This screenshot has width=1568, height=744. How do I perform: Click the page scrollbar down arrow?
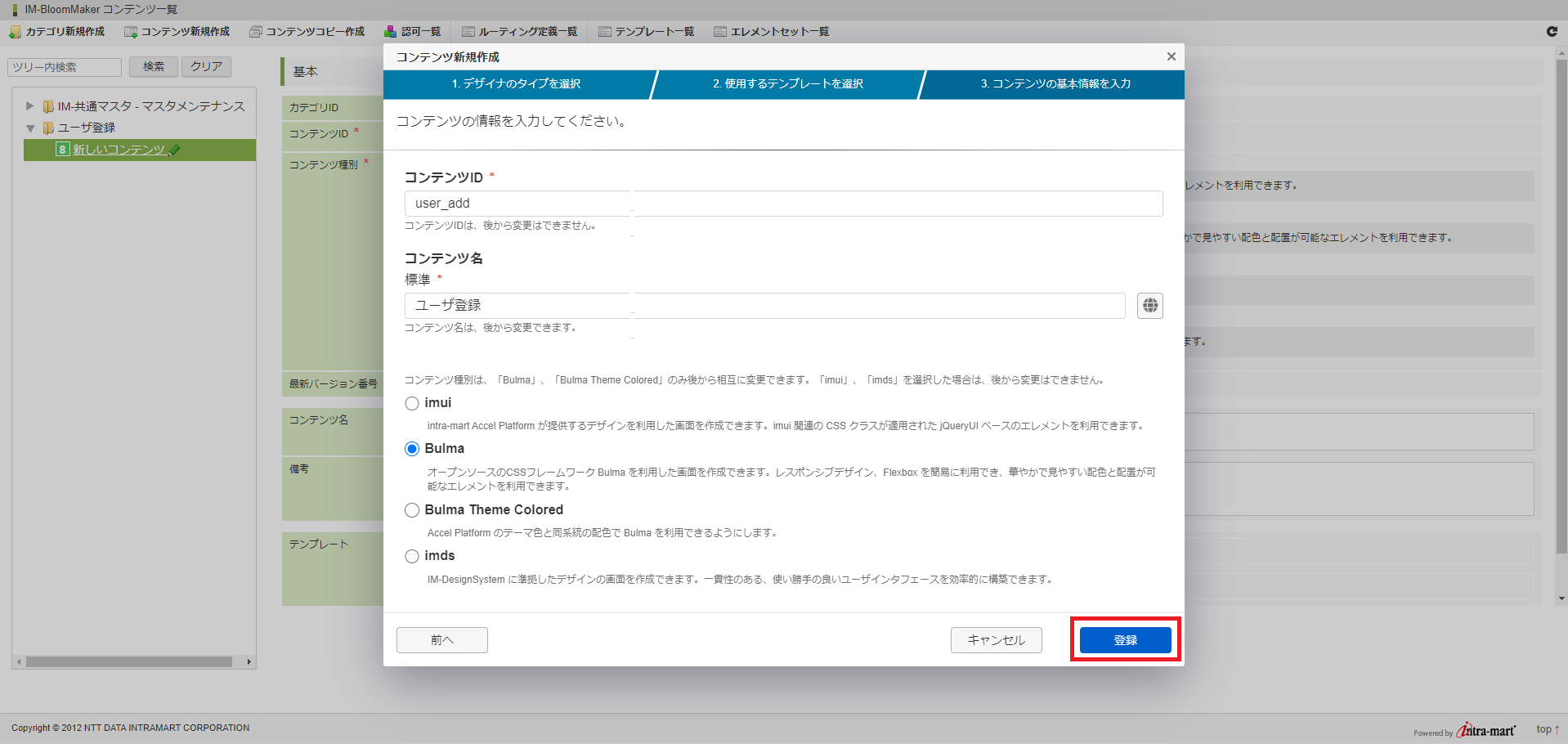click(1561, 598)
